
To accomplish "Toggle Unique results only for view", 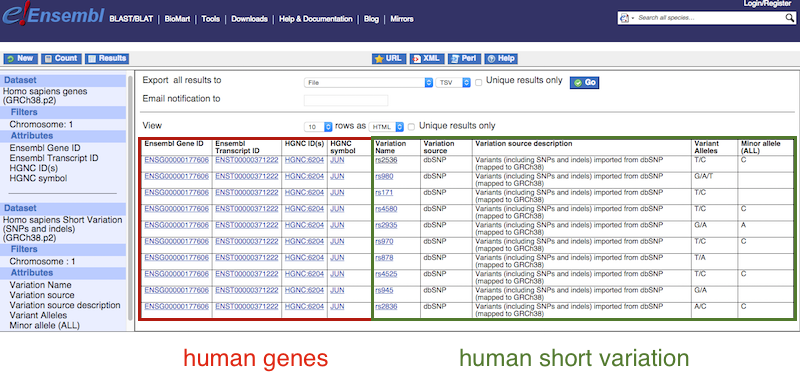I will [x=411, y=127].
